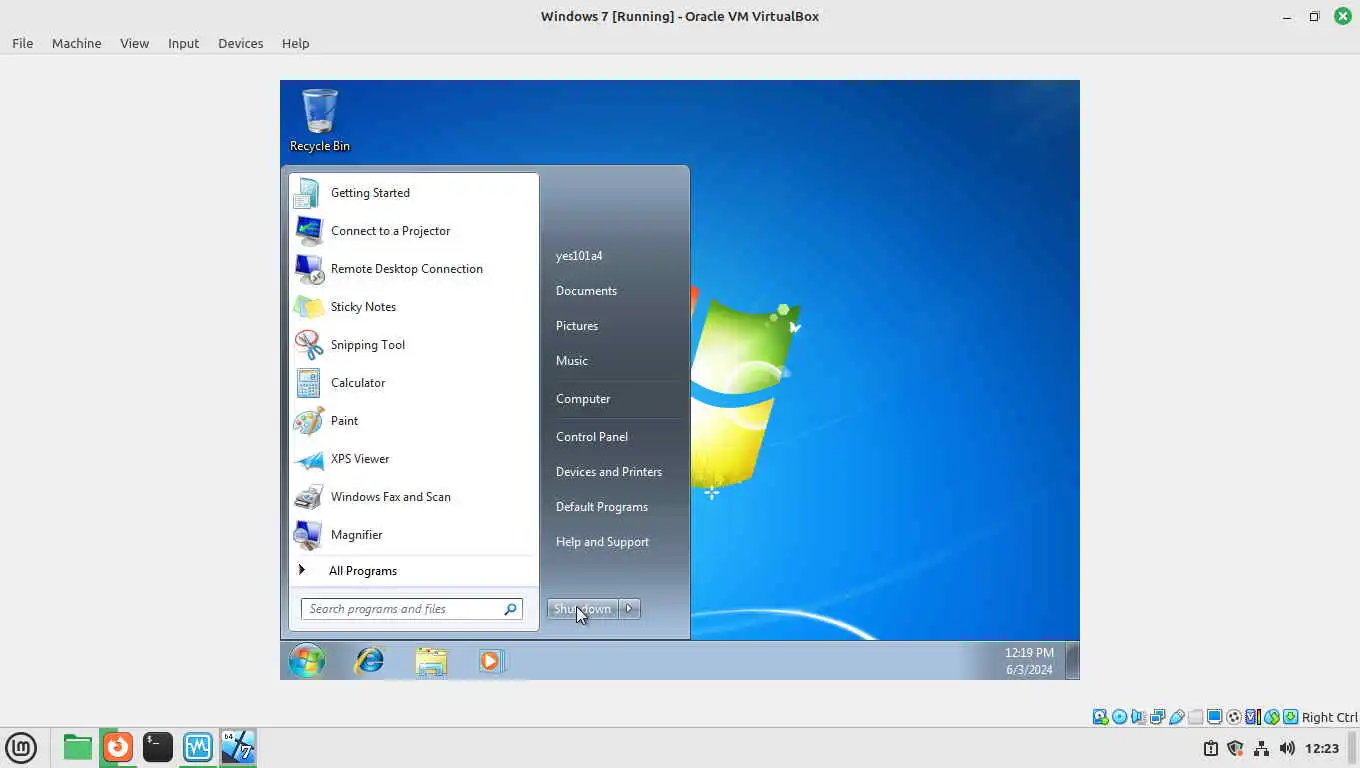Open the Linux Mint menu button
Viewport: 1360px width, 768px height.
pos(21,747)
